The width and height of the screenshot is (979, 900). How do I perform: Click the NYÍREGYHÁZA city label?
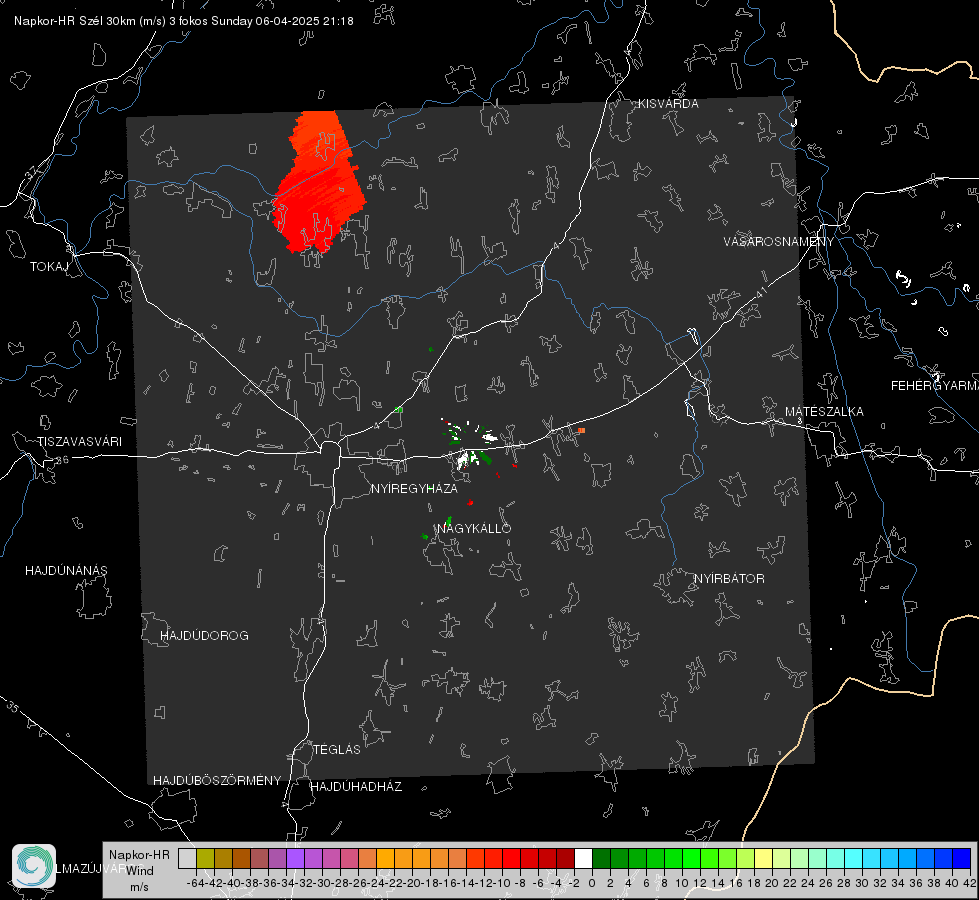point(414,489)
